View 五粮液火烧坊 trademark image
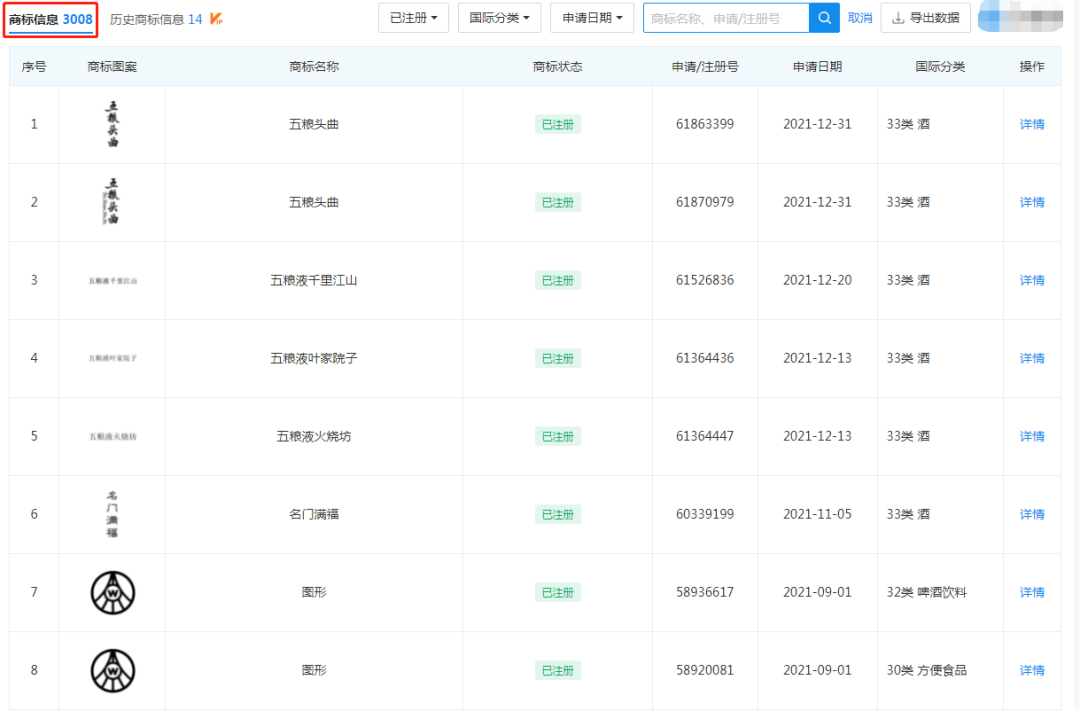 [113, 436]
